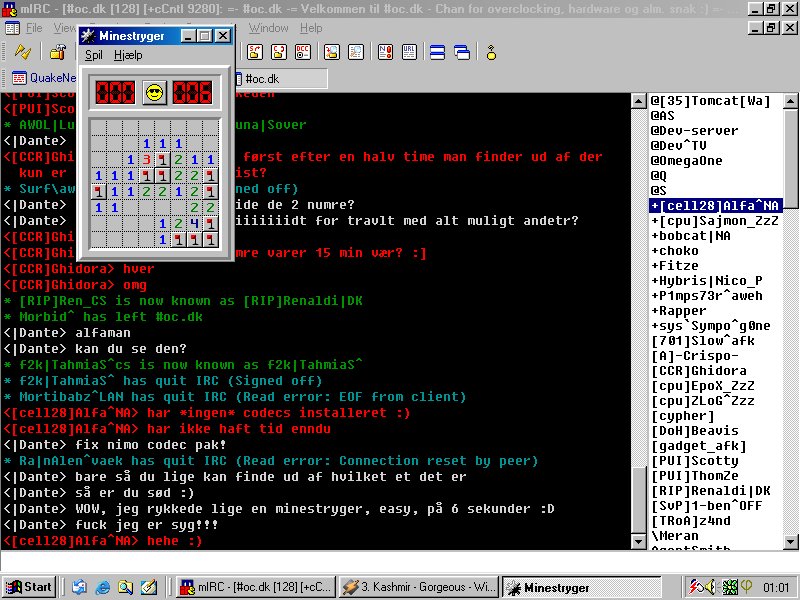Click the Minestryger title bar mine icon

pos(88,36)
